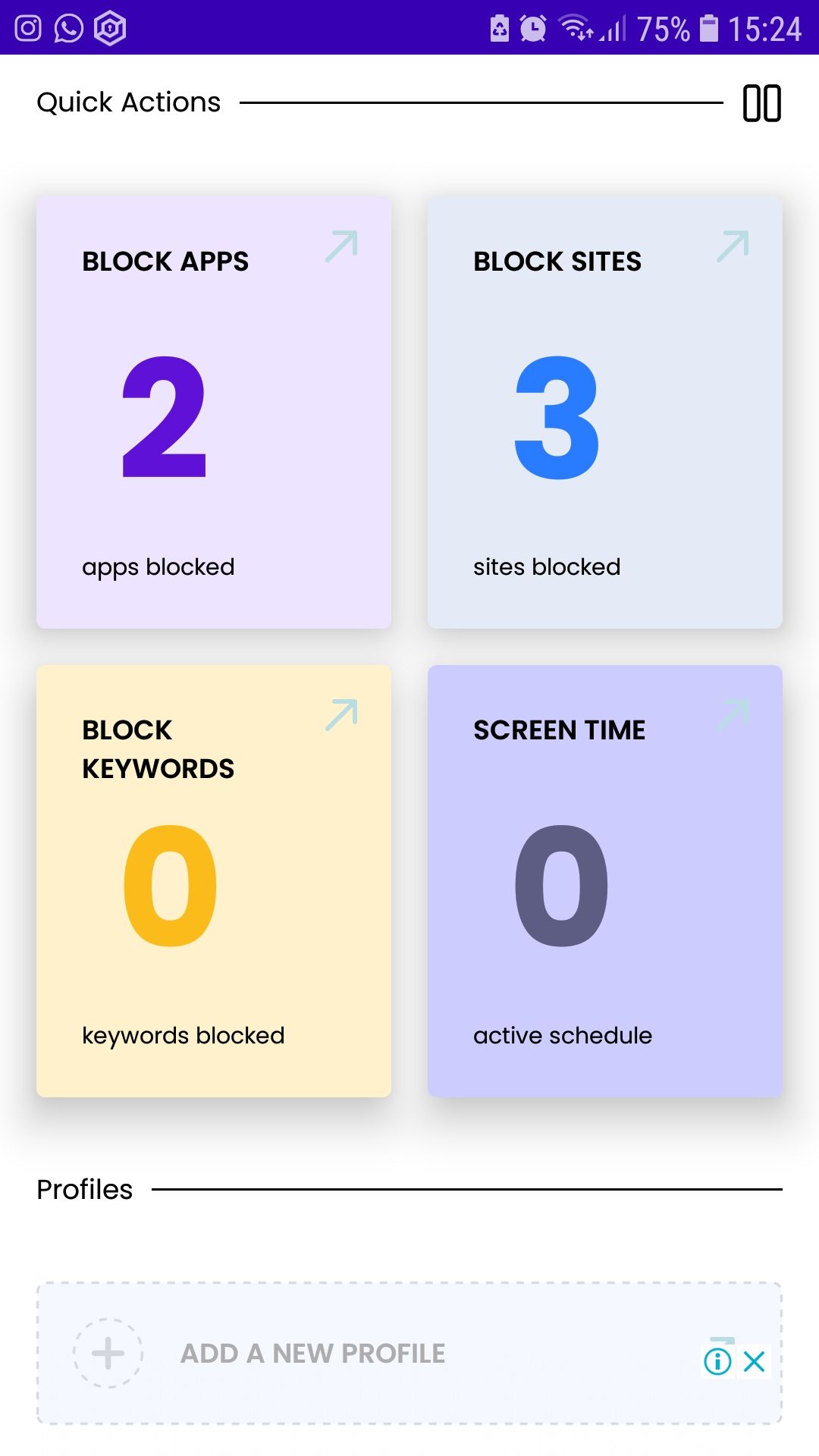Select the BLOCK KEYWORDS heading
This screenshot has height=1456, width=819.
[158, 749]
